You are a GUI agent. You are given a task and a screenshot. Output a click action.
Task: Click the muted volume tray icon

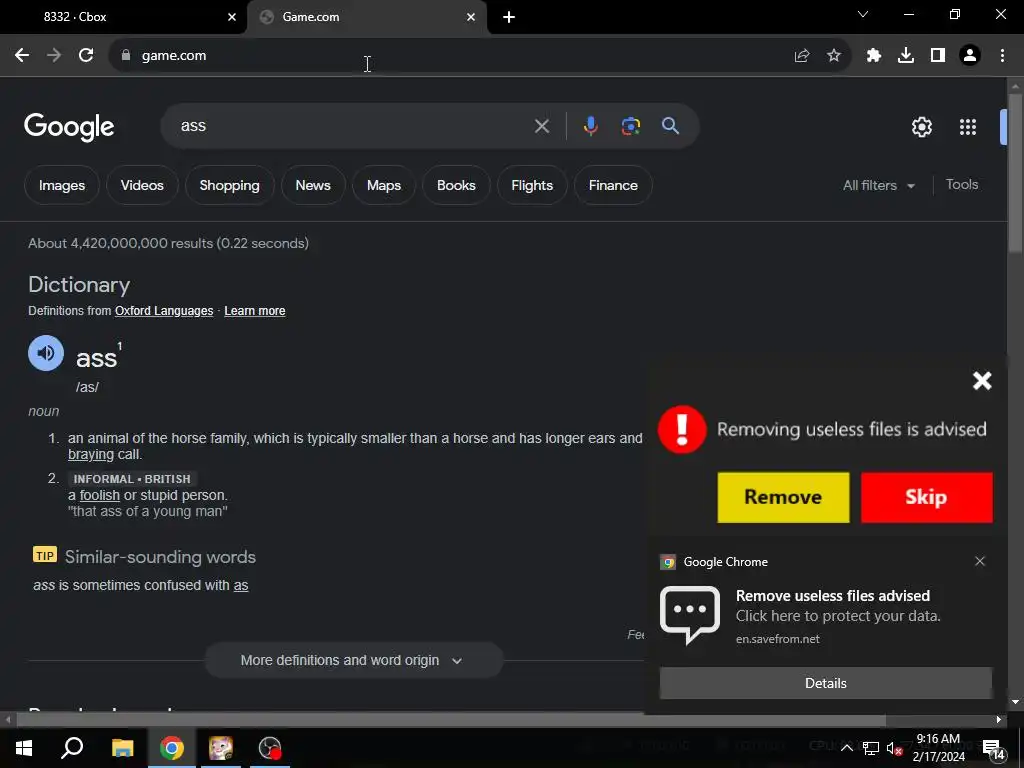coord(894,748)
